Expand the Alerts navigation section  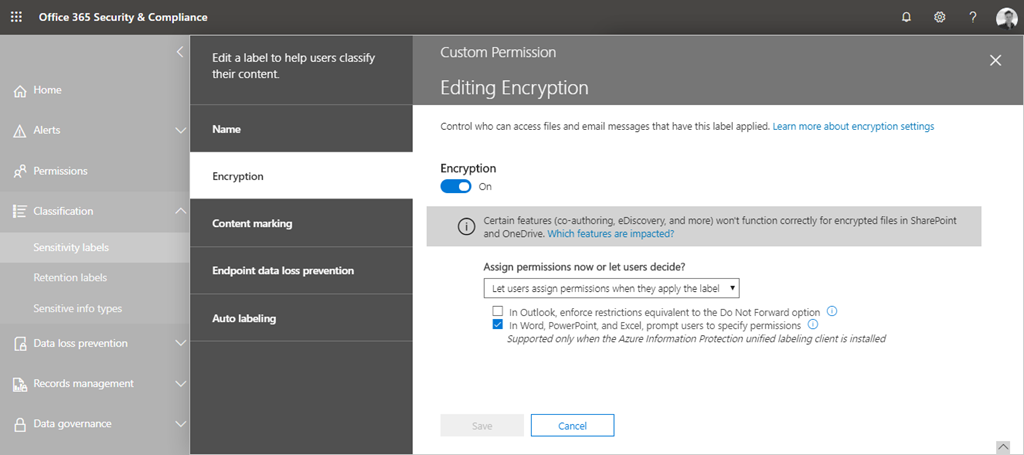click(x=180, y=130)
